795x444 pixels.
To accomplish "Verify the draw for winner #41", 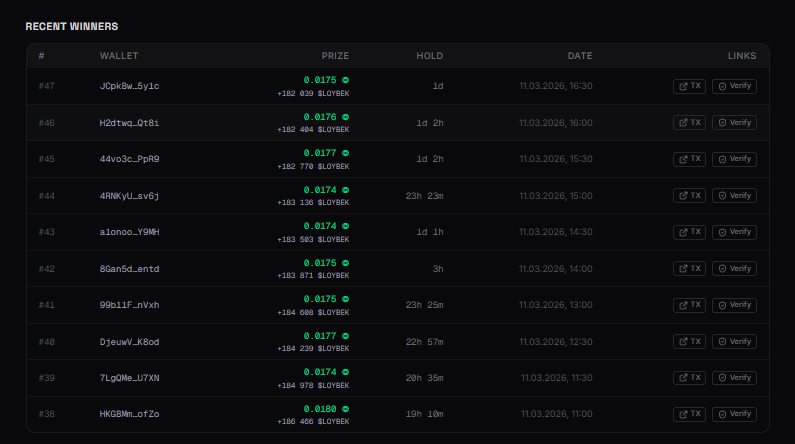I will click(734, 305).
